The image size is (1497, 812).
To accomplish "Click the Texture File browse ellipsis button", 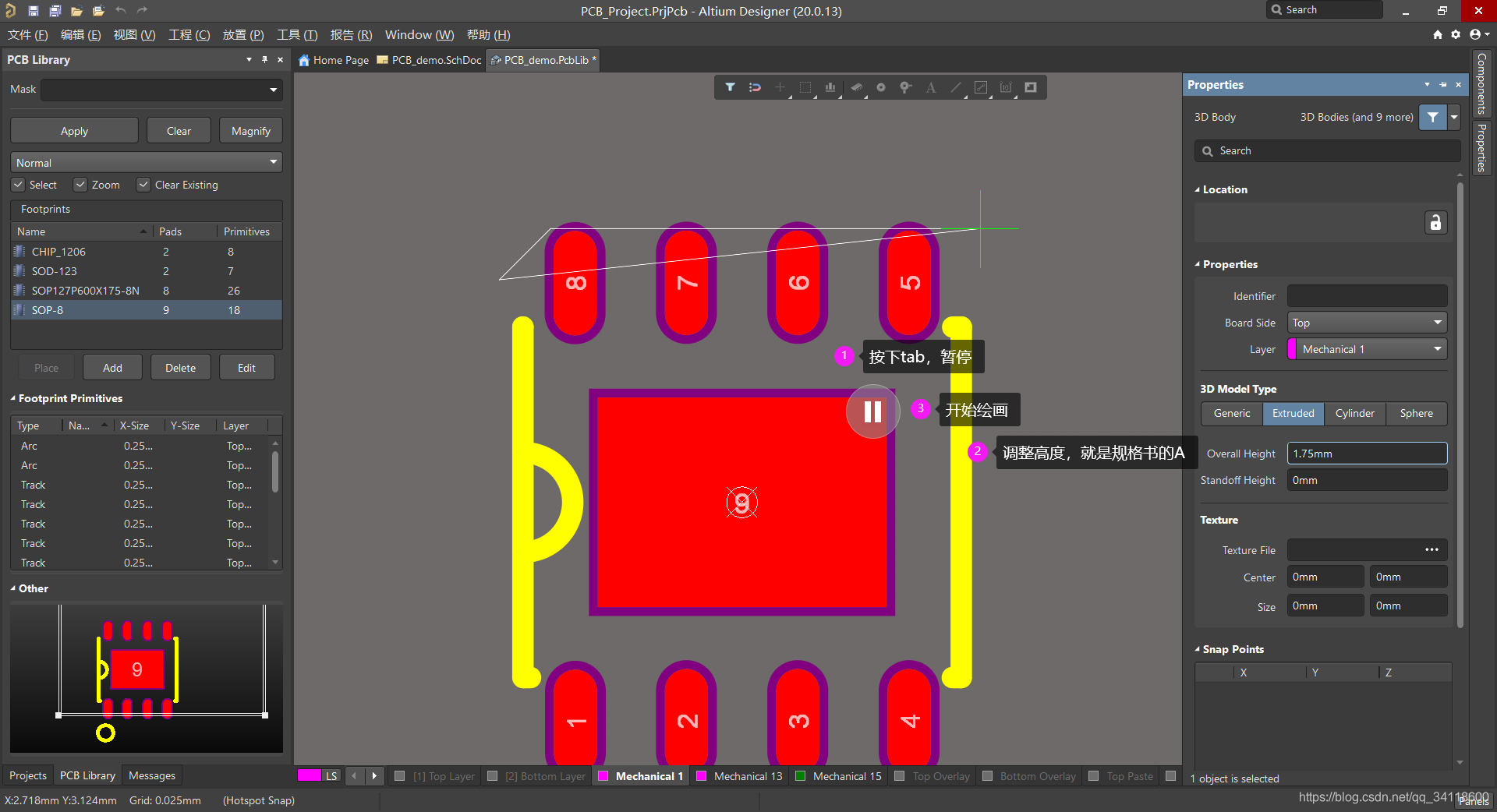I will [x=1432, y=549].
